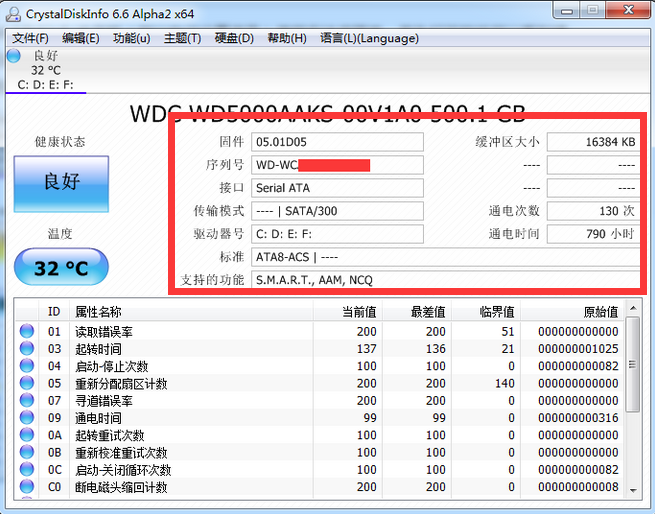Click the 原始值 column header
The image size is (655, 514).
point(572,312)
